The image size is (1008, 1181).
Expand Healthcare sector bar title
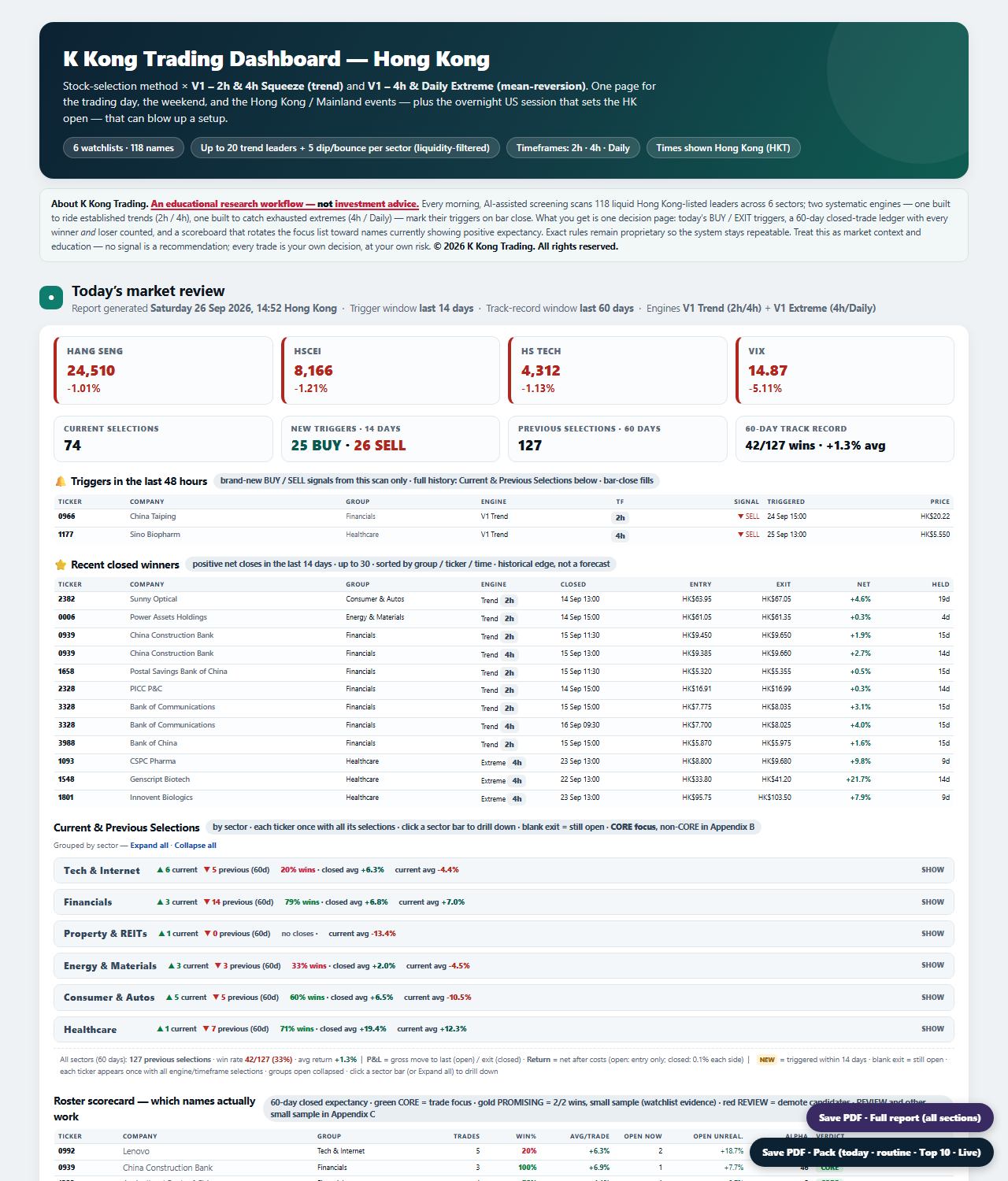point(90,1030)
